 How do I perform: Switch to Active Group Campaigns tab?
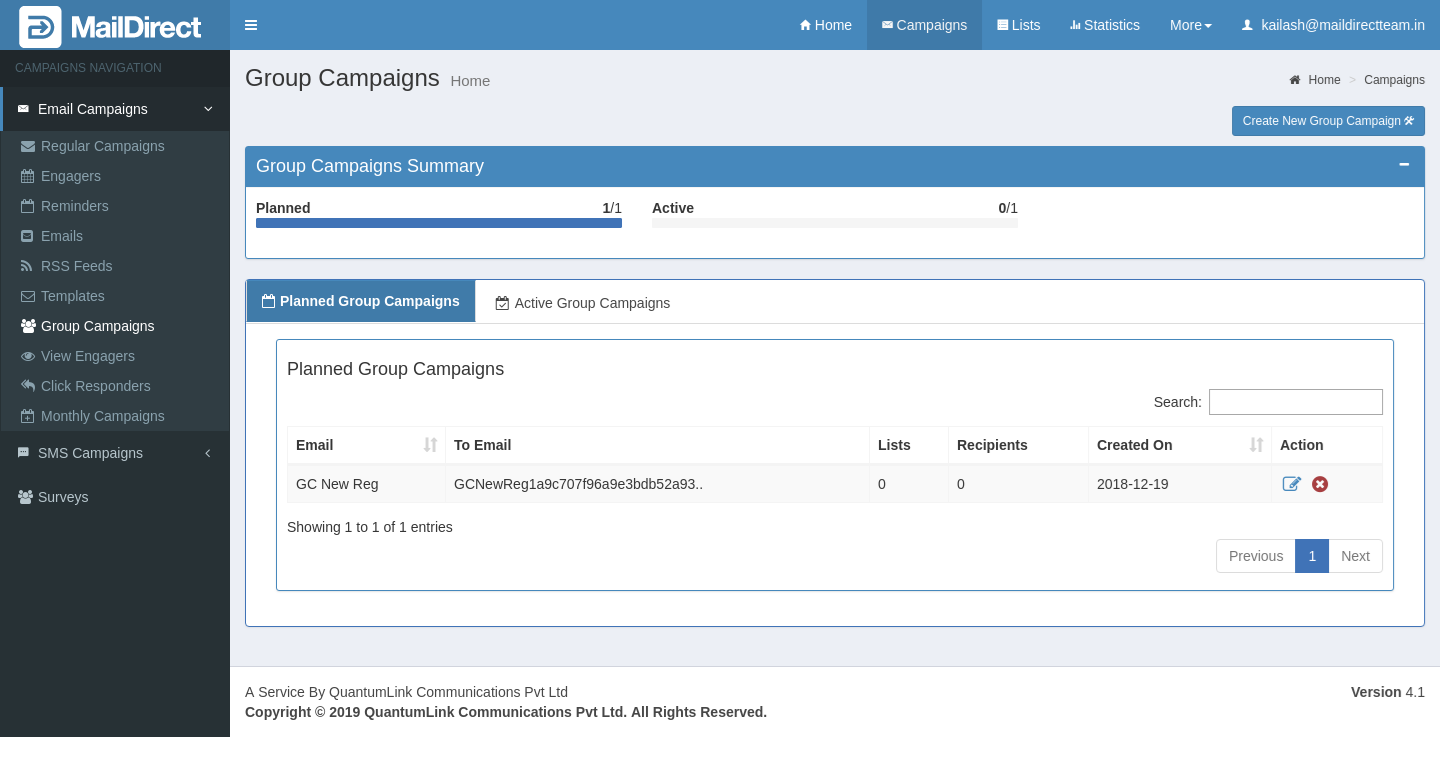582,303
